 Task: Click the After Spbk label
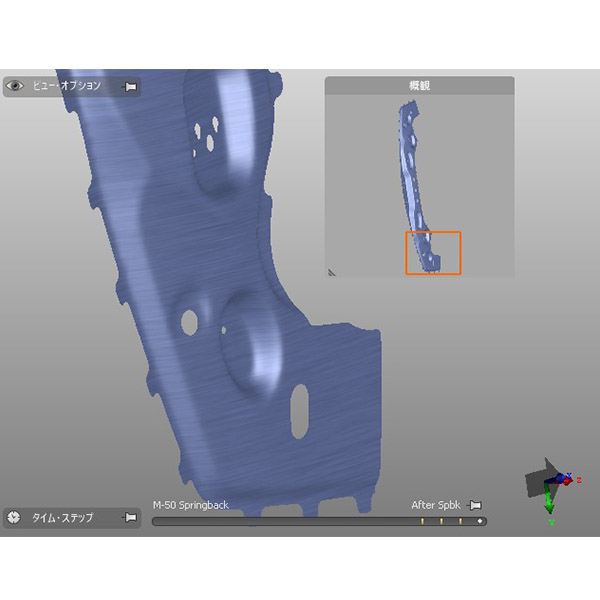(x=436, y=505)
